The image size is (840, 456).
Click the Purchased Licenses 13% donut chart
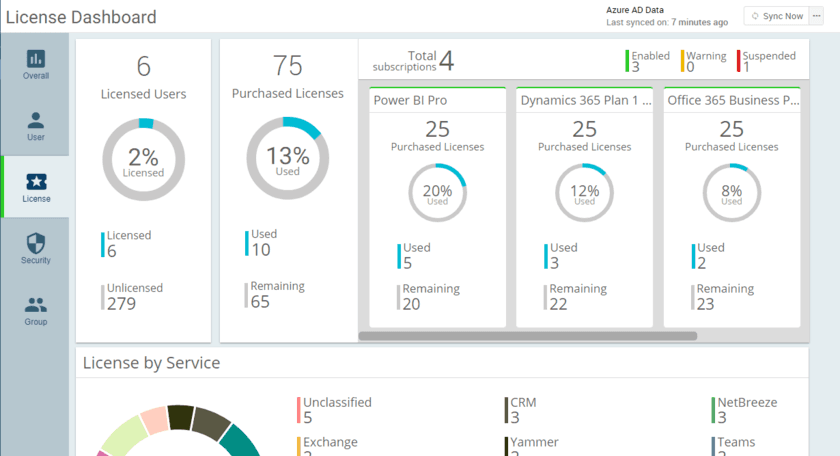pyautogui.click(x=287, y=158)
